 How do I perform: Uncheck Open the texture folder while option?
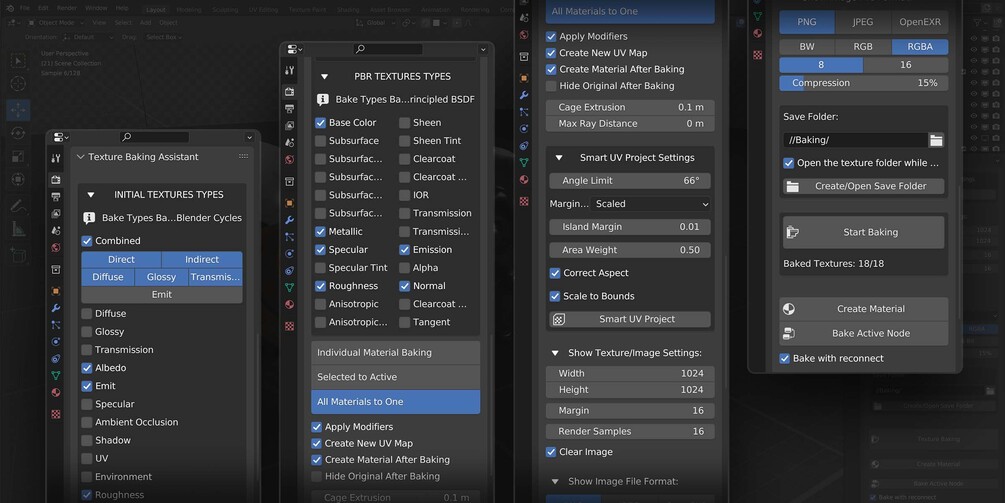point(788,163)
